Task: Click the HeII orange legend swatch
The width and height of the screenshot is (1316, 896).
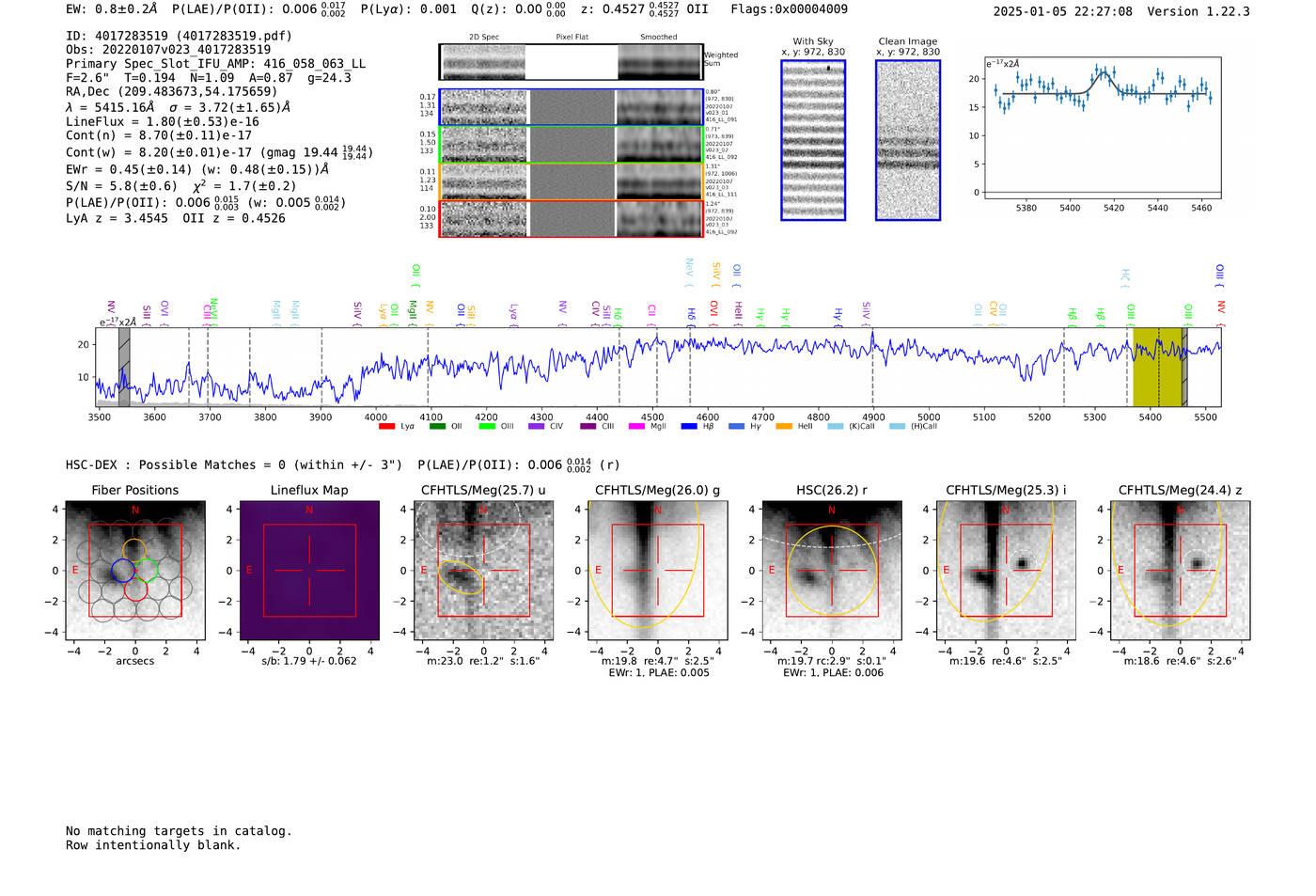Action: (784, 426)
